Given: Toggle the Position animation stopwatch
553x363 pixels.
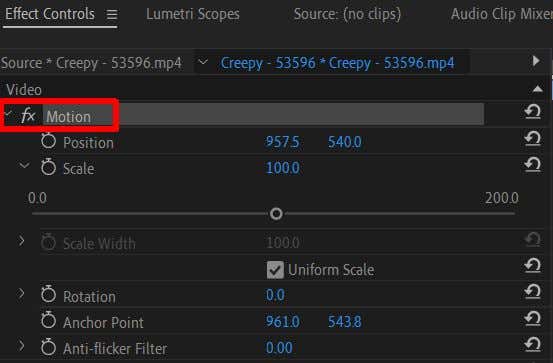Looking at the screenshot, I should pos(48,141).
